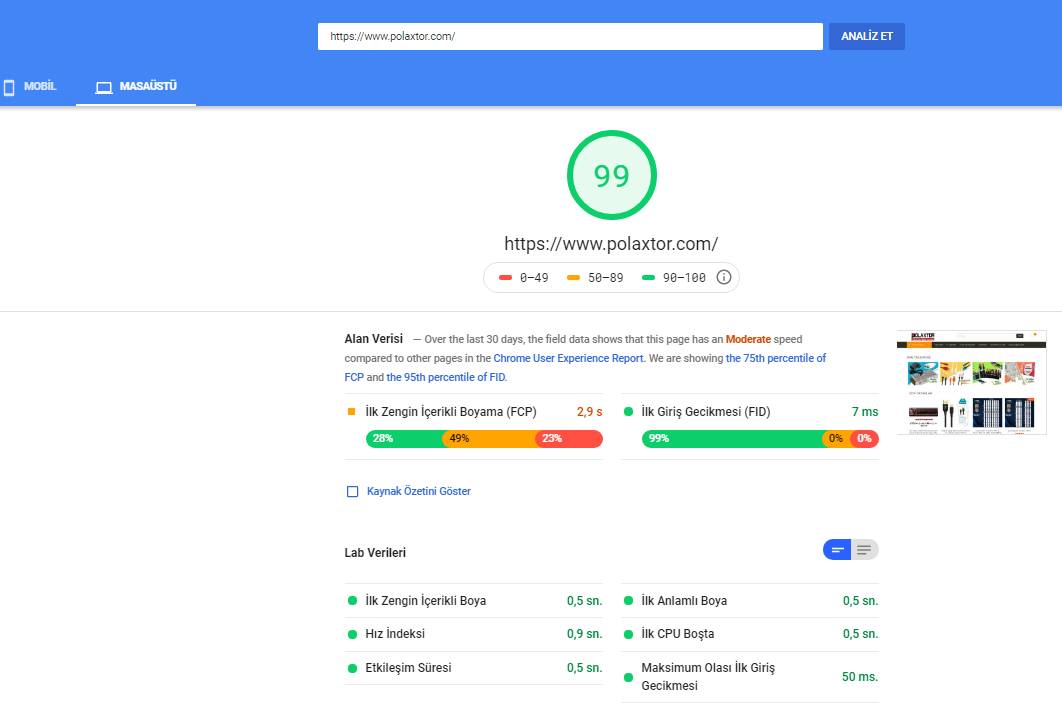Click the laptop icon in the MASAÜSTÜ tab
Screen dimensions: 1062x727
(x=104, y=87)
